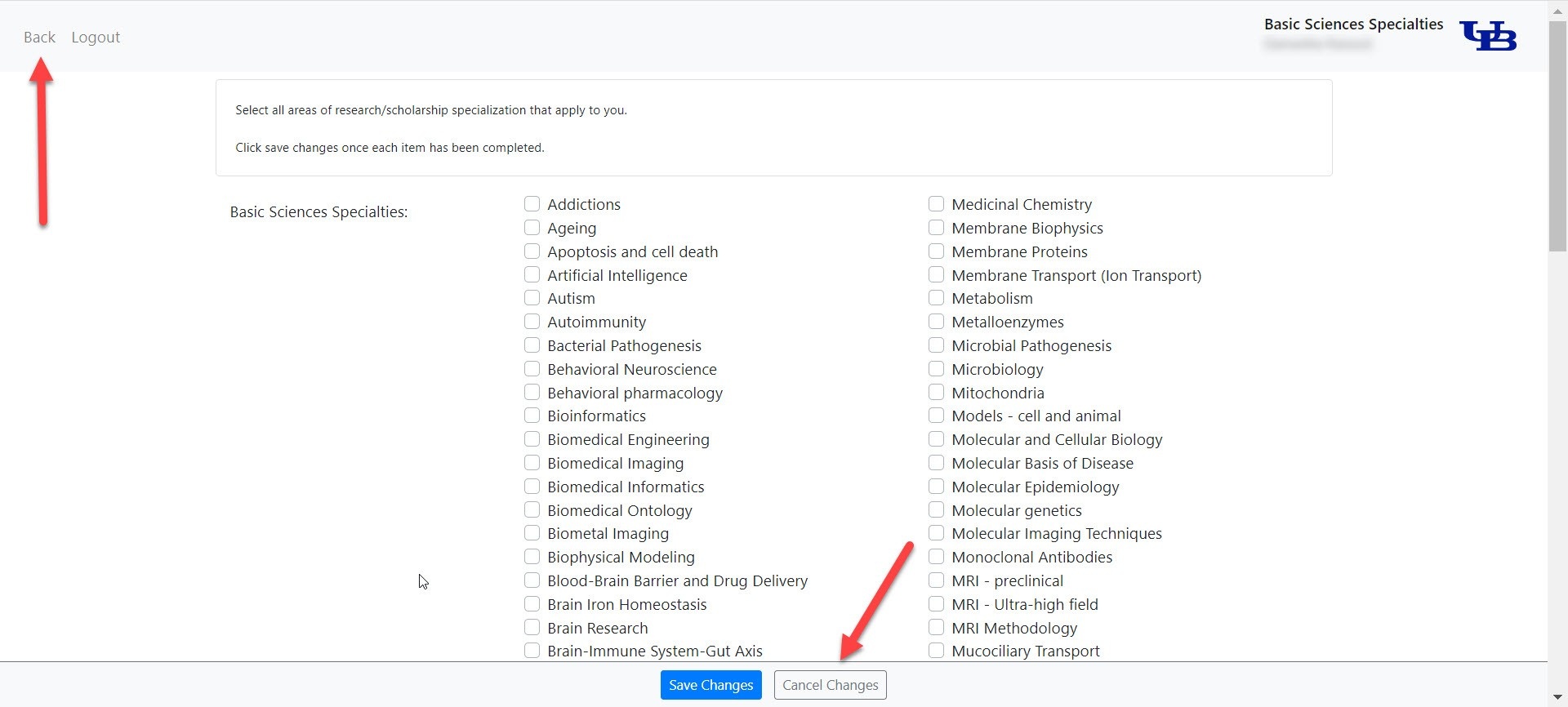
Task: Select the Autism checkbox
Action: pyautogui.click(x=532, y=298)
